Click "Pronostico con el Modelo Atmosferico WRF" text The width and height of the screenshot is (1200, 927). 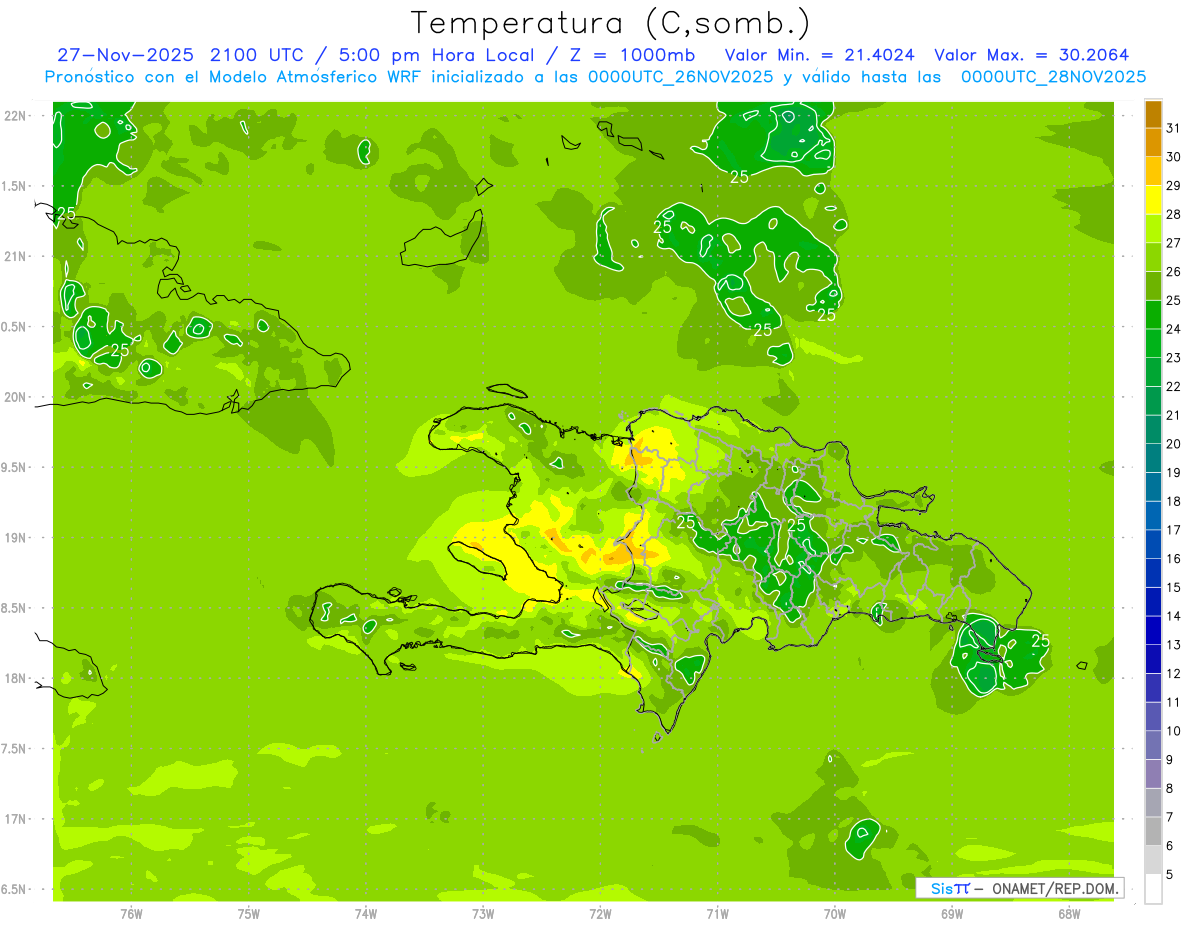click(x=234, y=77)
